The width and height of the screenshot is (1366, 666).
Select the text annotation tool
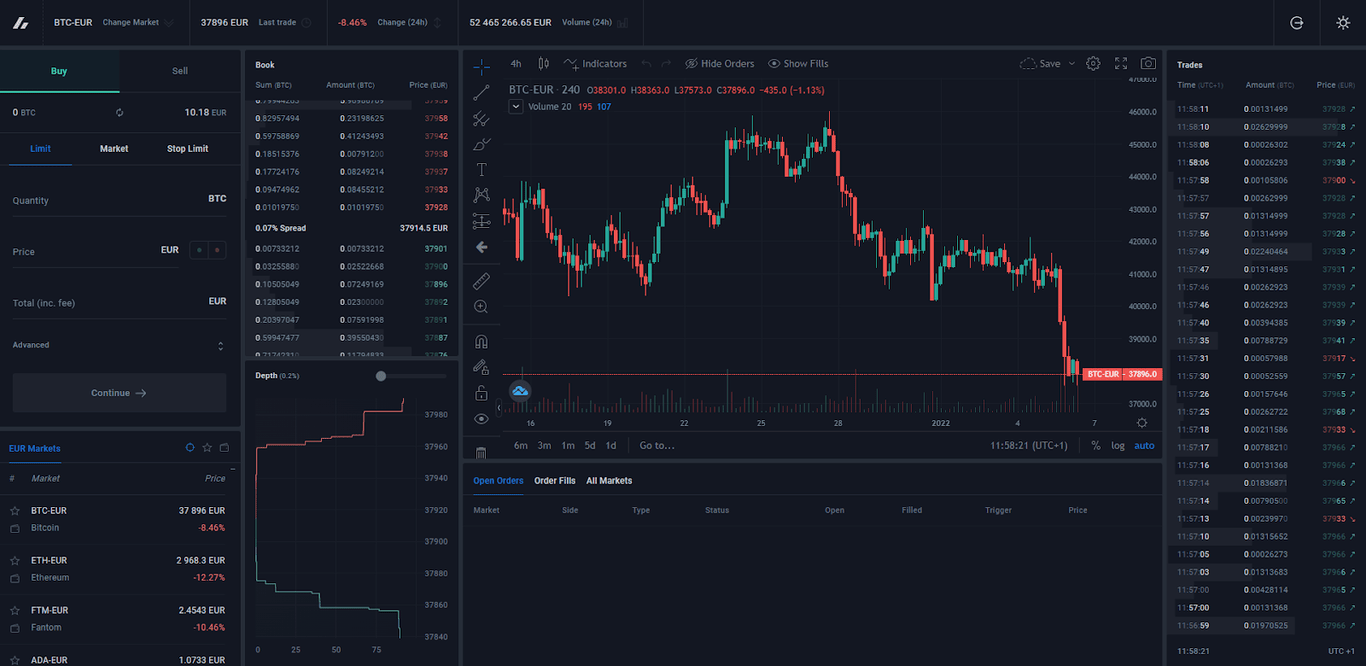click(x=481, y=169)
